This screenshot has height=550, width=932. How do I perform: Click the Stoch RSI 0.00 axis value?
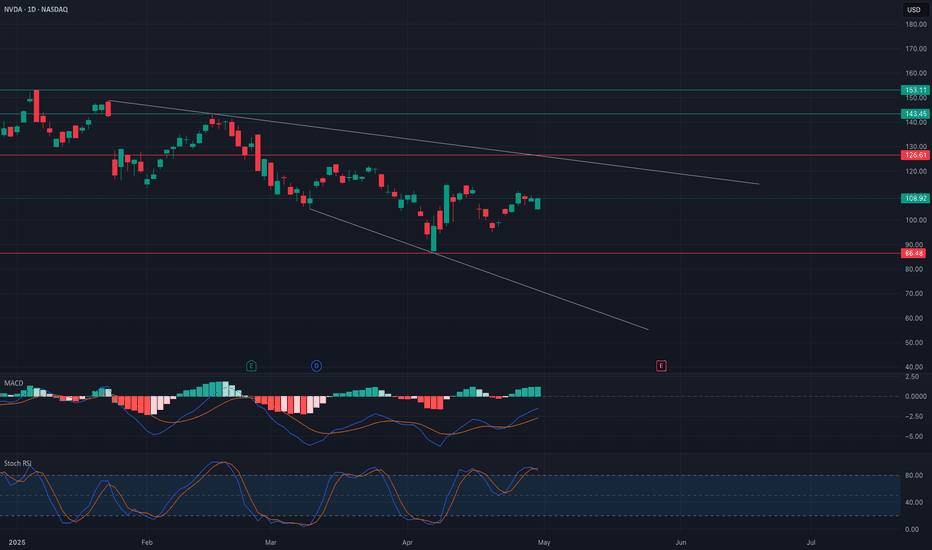click(x=912, y=529)
